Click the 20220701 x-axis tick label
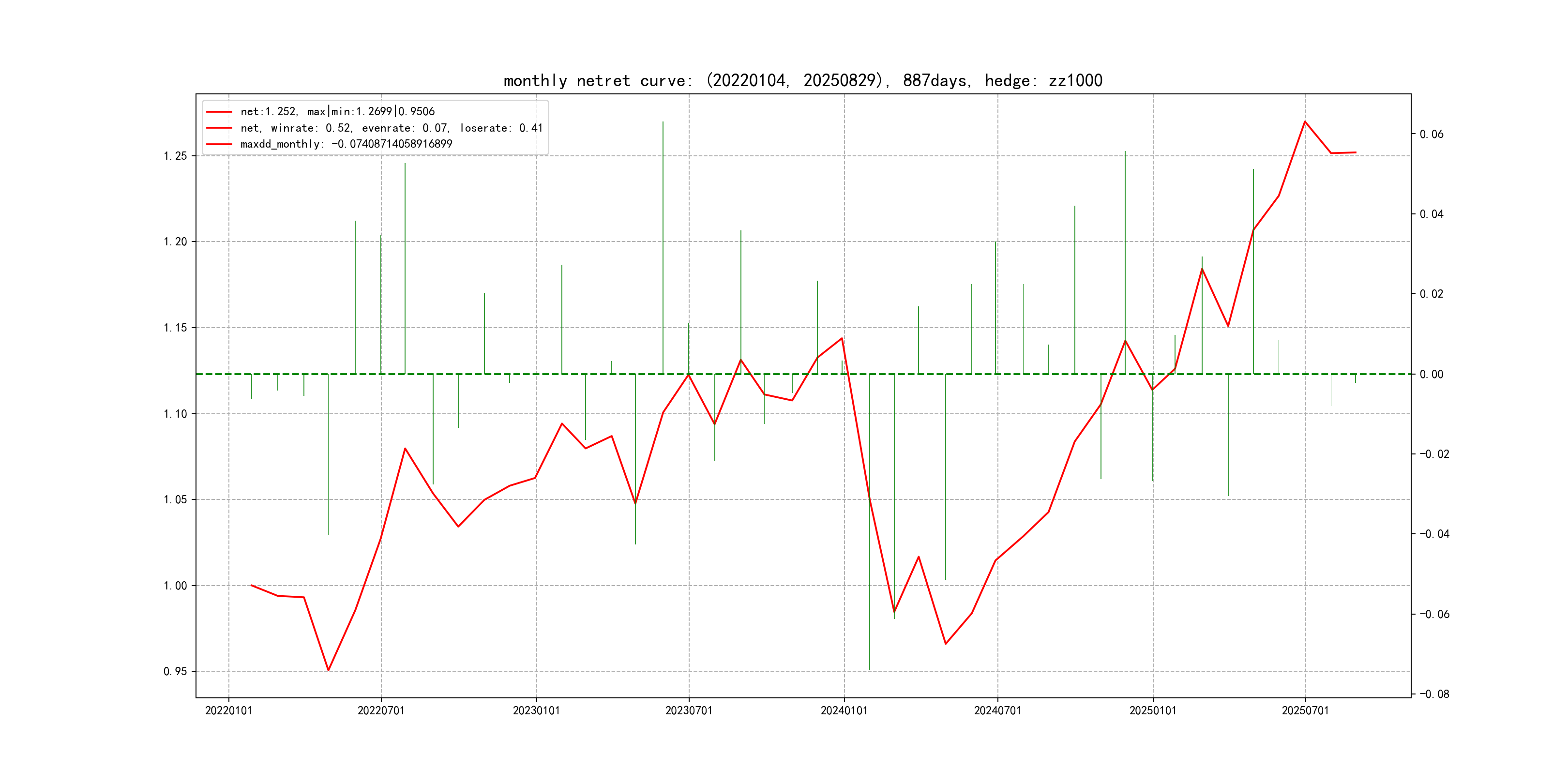The width and height of the screenshot is (1568, 784). tap(381, 711)
